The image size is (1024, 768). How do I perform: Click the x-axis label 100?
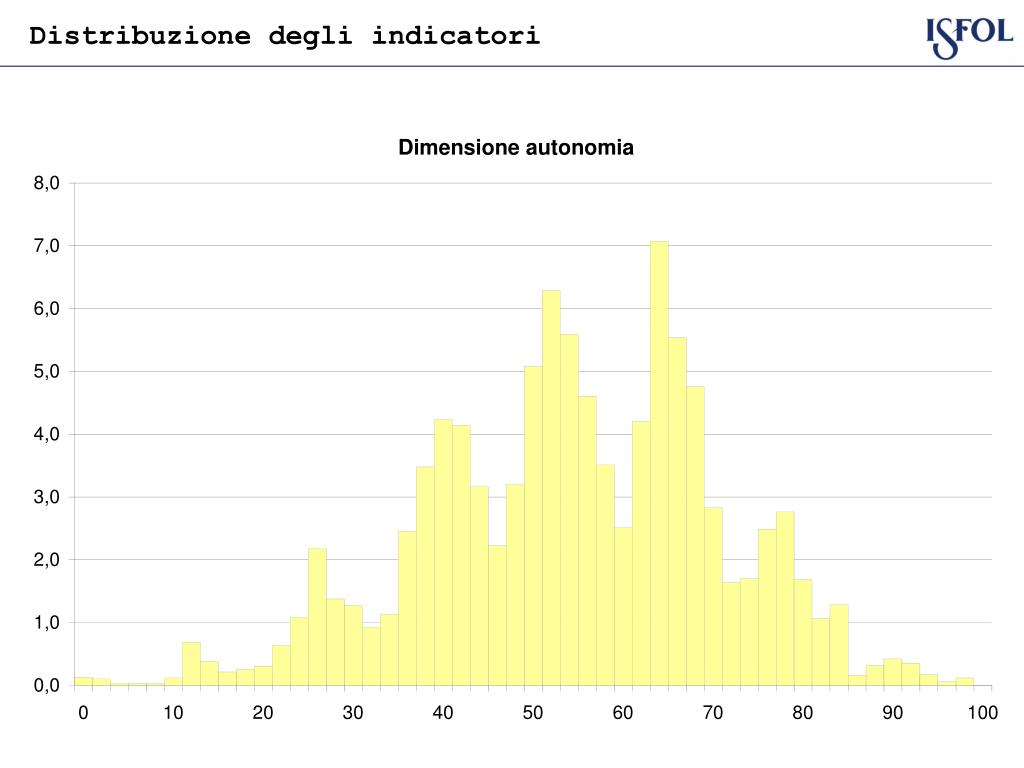[x=983, y=712]
